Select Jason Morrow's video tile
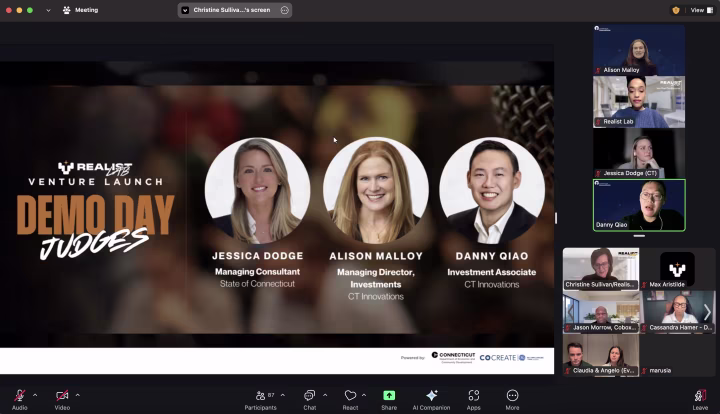The width and height of the screenshot is (720, 414). pyautogui.click(x=601, y=312)
